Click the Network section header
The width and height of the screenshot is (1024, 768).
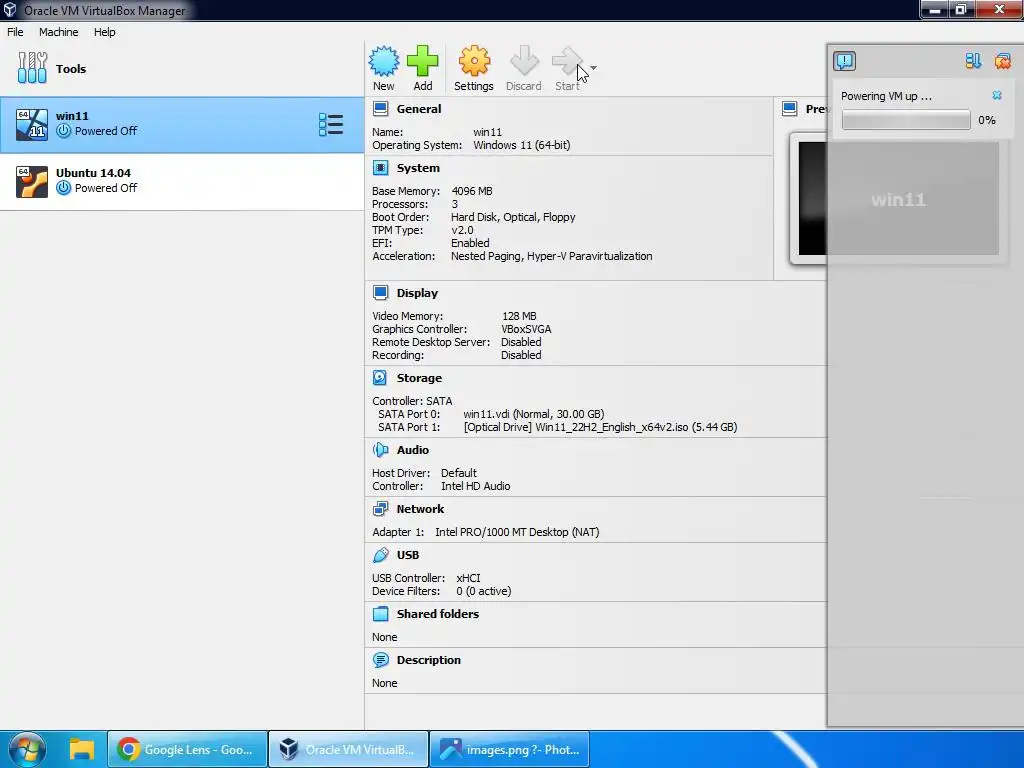click(420, 509)
